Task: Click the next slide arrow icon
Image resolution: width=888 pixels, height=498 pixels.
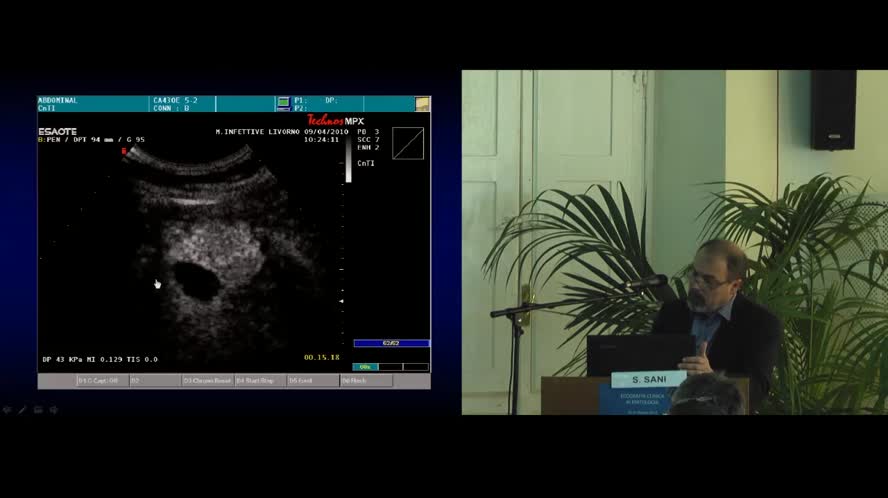Action: click(x=54, y=410)
